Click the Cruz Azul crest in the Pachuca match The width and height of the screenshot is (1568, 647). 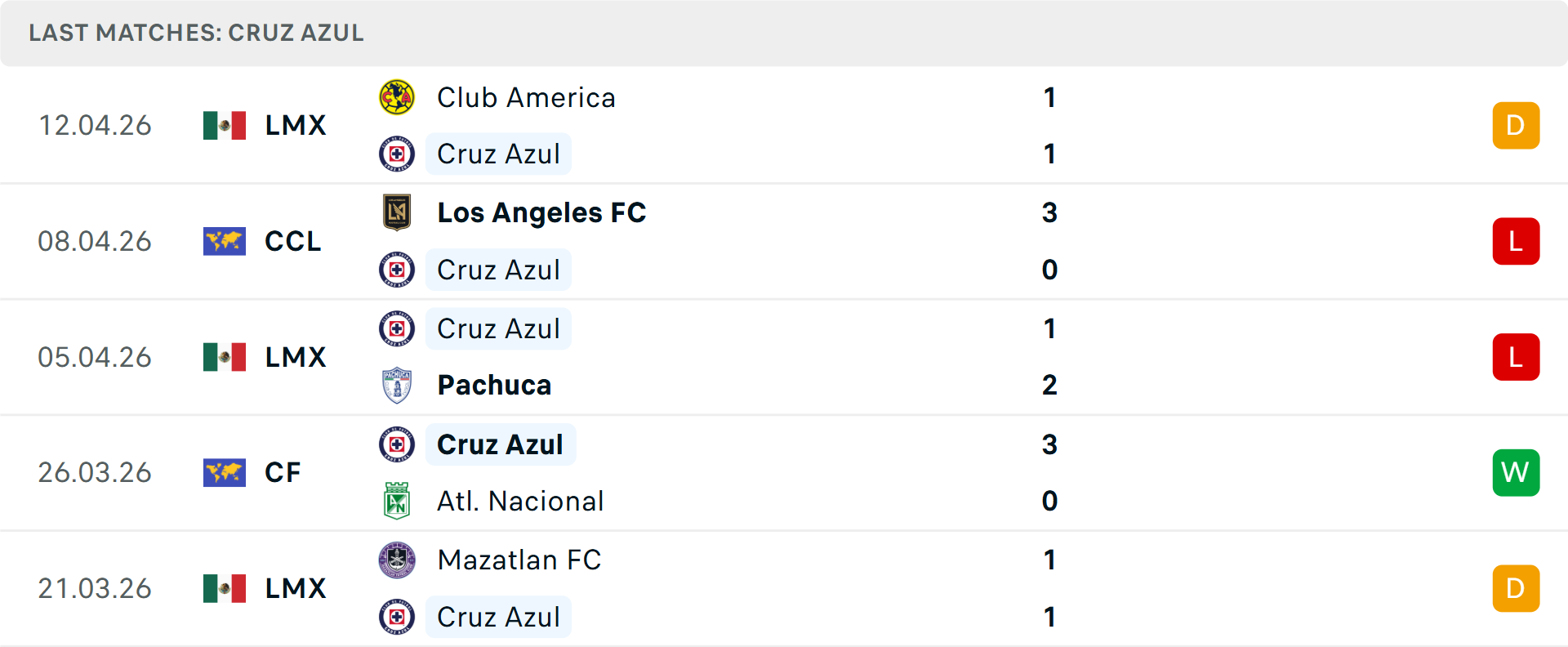(x=397, y=328)
